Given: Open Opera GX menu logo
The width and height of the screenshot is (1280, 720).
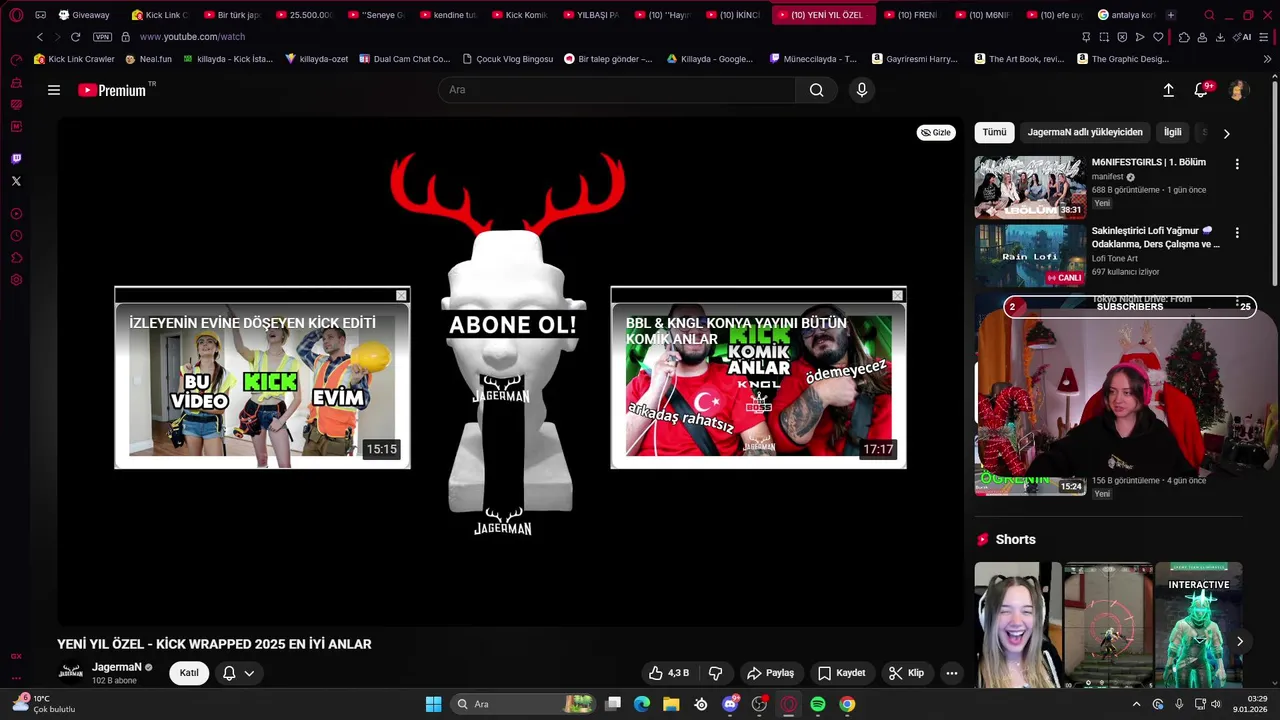Looking at the screenshot, I should (16, 15).
